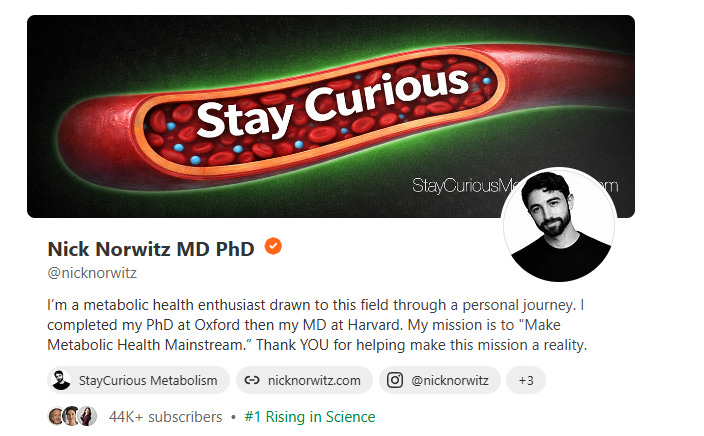The width and height of the screenshot is (704, 436).
Task: Click the first subscriber avatar
Action: (56, 416)
